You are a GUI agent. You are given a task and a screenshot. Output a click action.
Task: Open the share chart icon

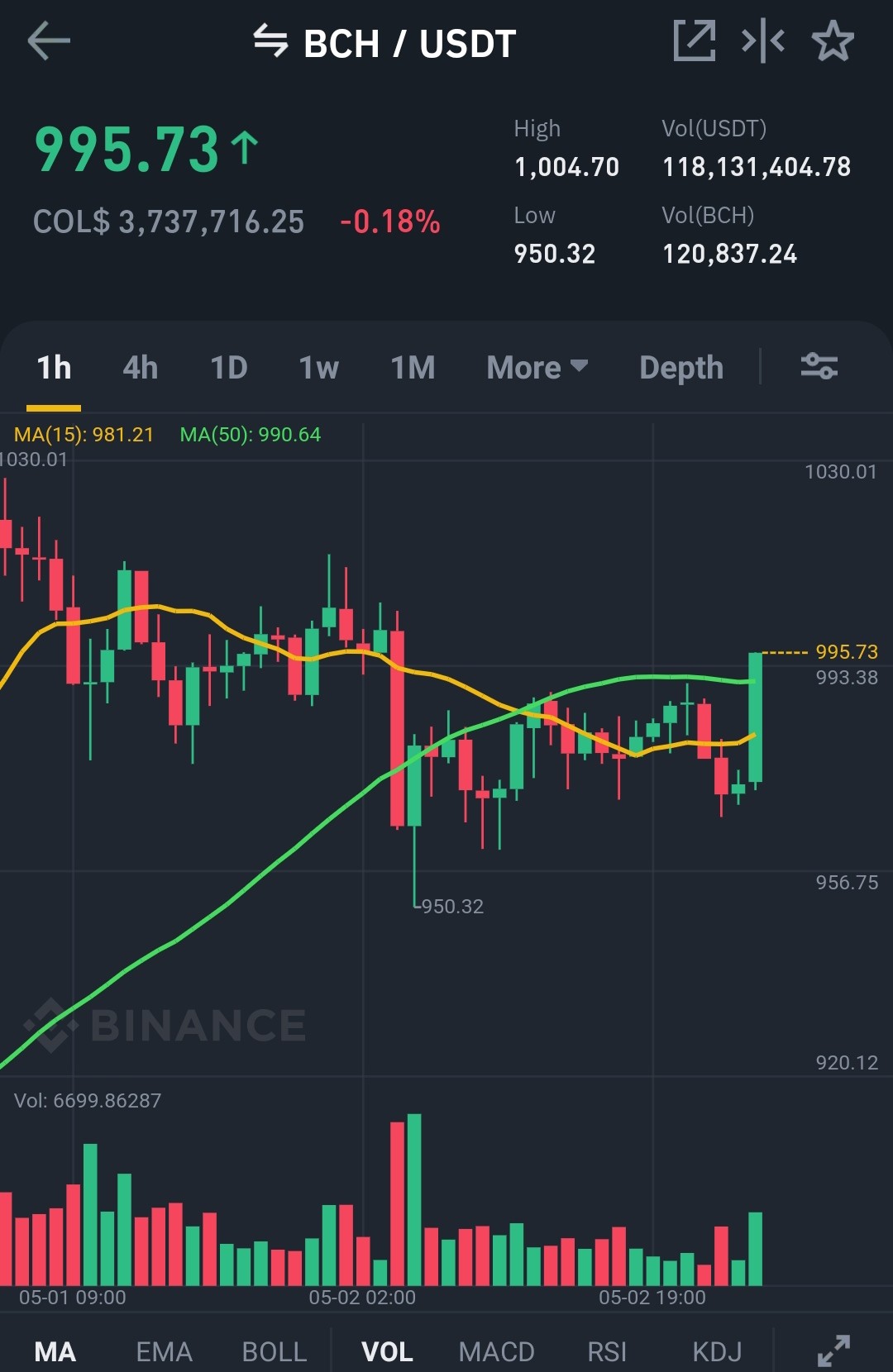coord(695,40)
